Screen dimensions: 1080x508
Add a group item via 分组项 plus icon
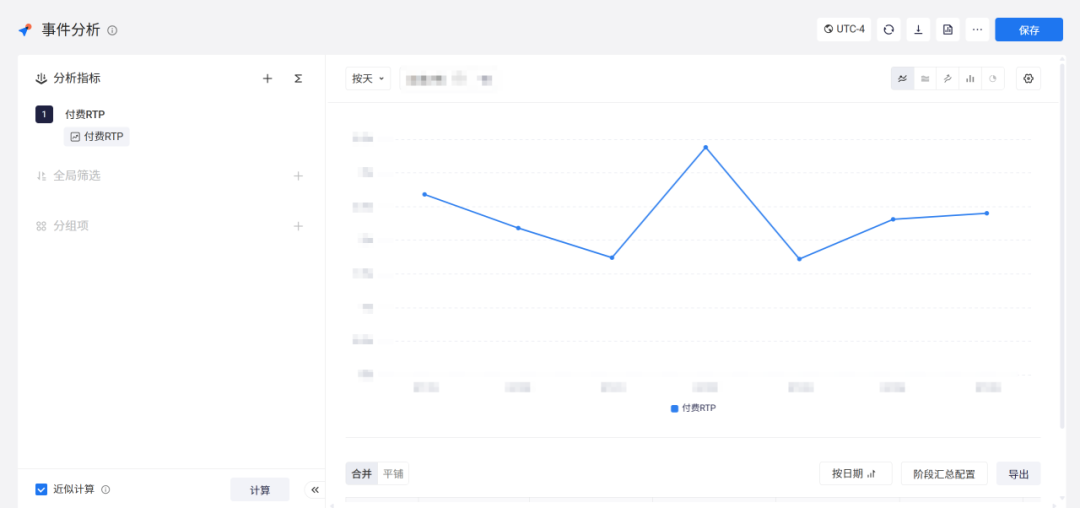298,226
